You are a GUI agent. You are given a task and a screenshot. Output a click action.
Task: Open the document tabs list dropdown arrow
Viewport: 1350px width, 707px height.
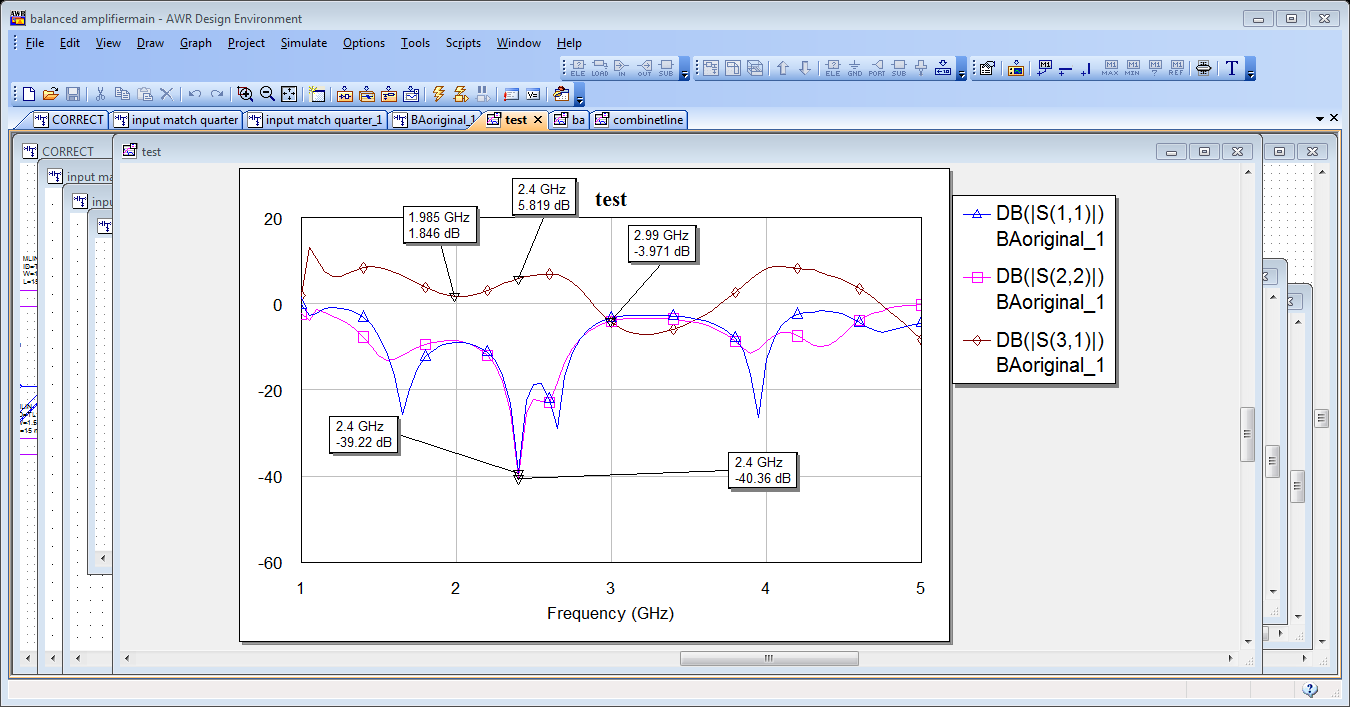(x=1319, y=119)
